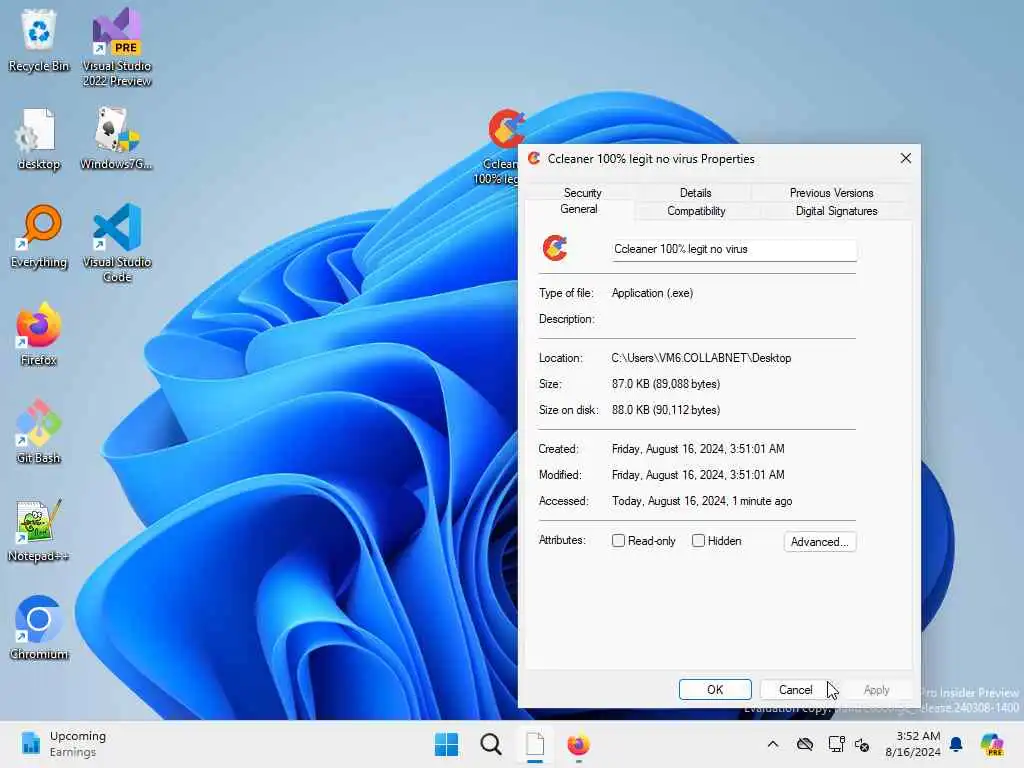This screenshot has width=1024, height=768.
Task: Switch to the Previous Versions tab
Action: point(831,193)
